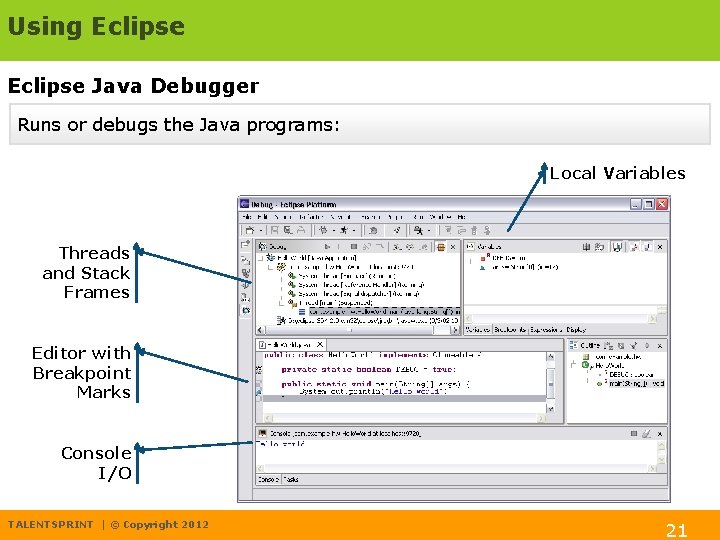Toggle Hide Fields icon in Outline toolbar

[621, 345]
